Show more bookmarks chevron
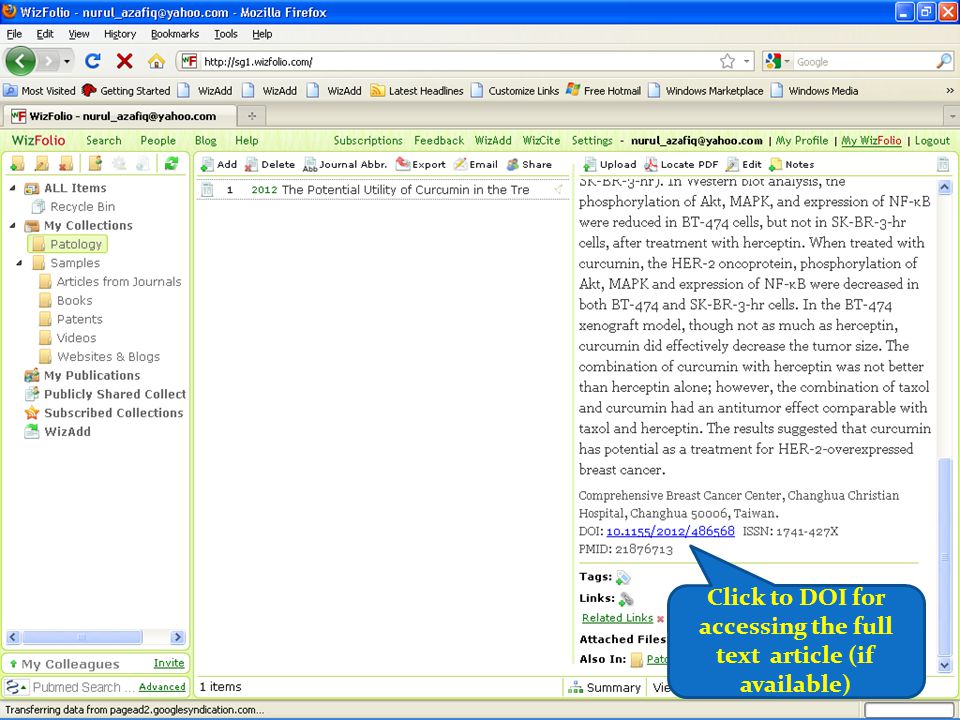This screenshot has height=720, width=960. [950, 91]
